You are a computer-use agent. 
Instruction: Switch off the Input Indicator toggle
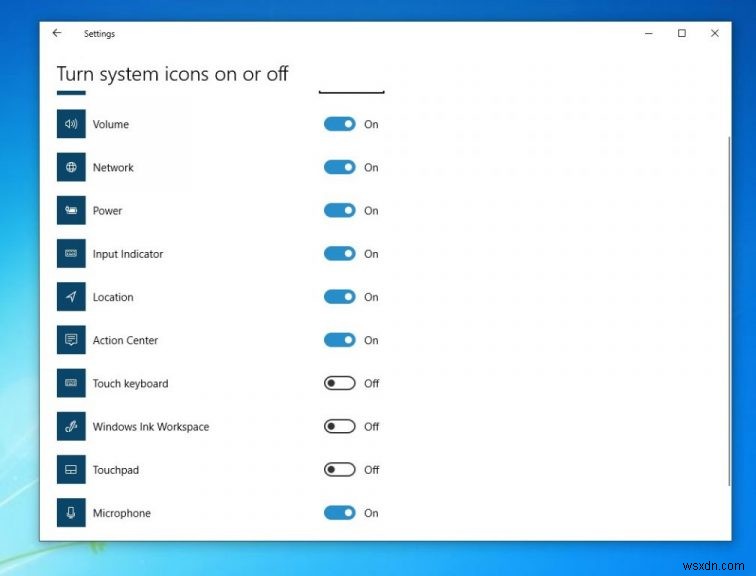click(x=339, y=254)
